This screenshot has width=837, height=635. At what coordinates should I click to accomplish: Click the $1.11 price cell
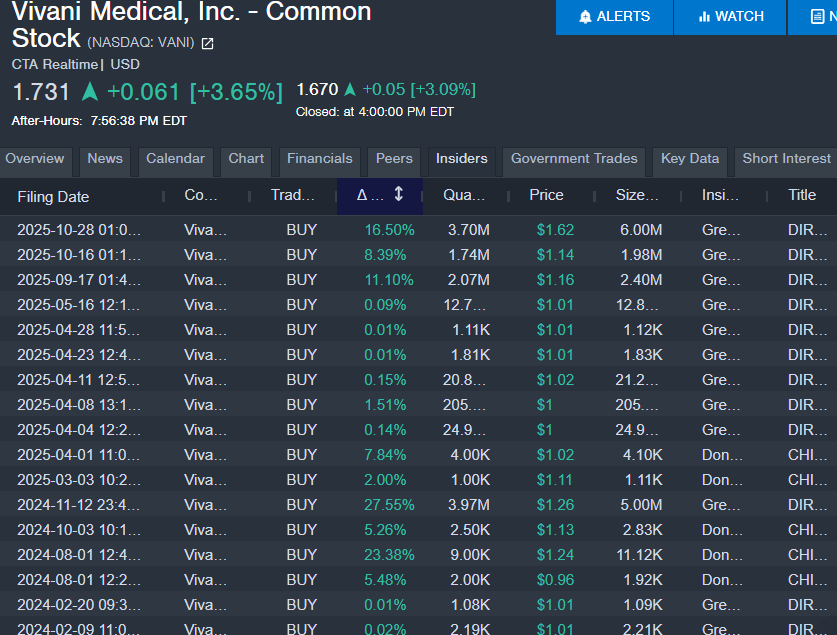(554, 480)
